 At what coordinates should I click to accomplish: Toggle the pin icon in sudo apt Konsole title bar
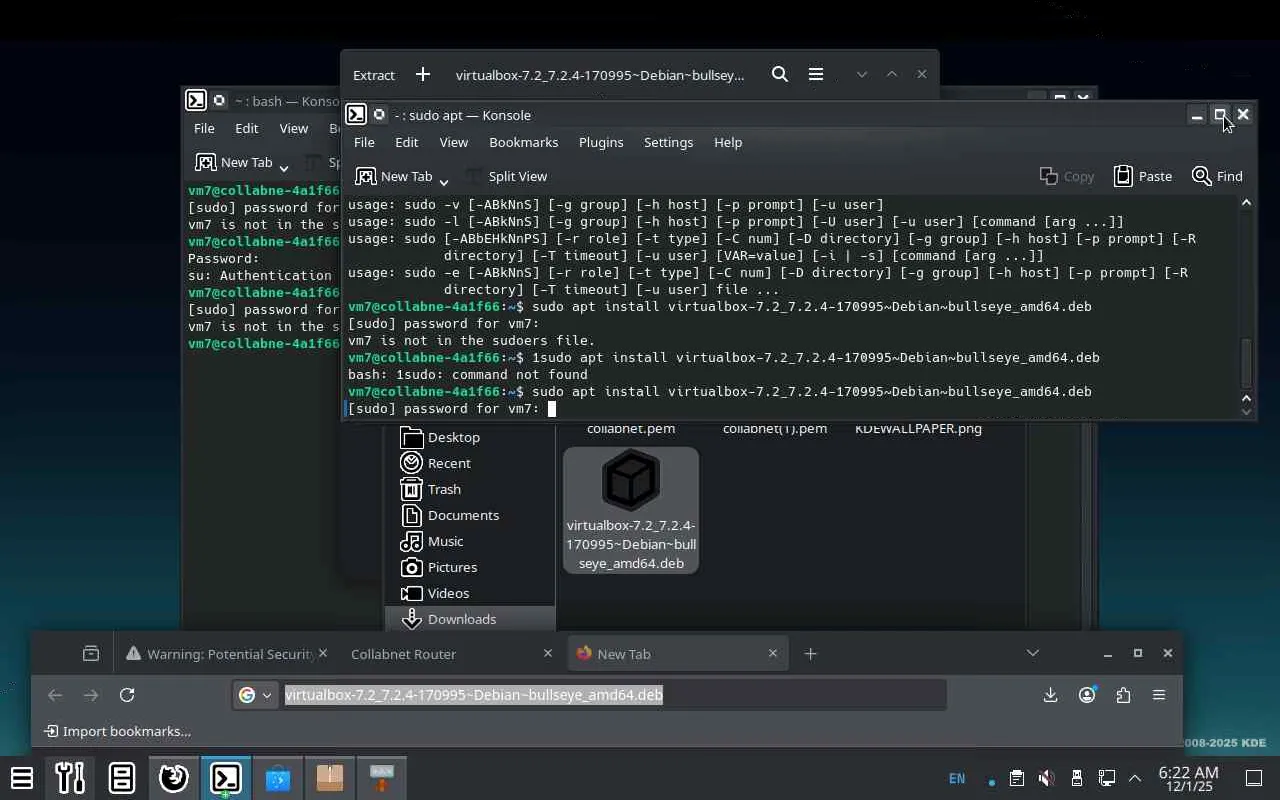(x=379, y=115)
